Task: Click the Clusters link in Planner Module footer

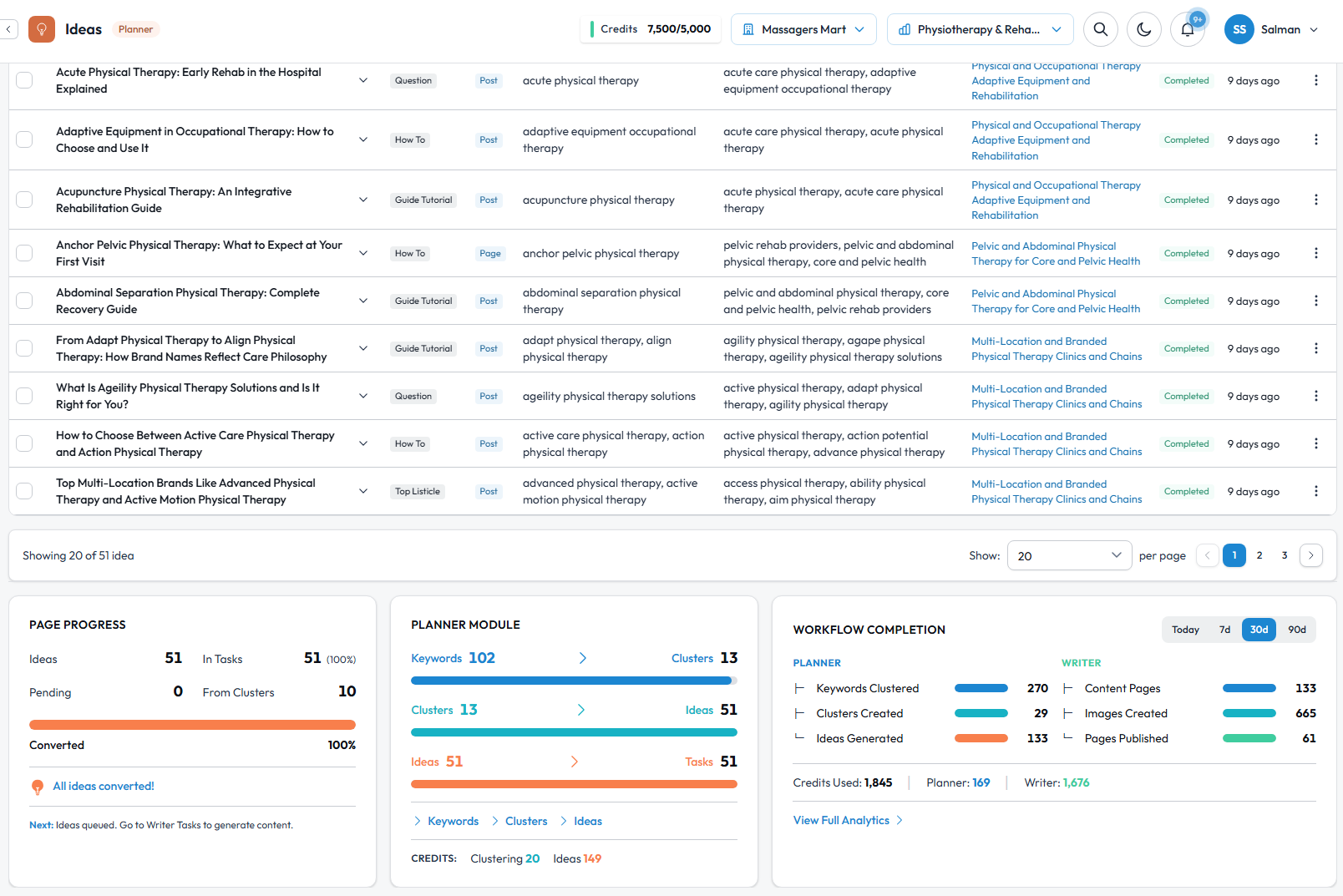Action: (526, 821)
